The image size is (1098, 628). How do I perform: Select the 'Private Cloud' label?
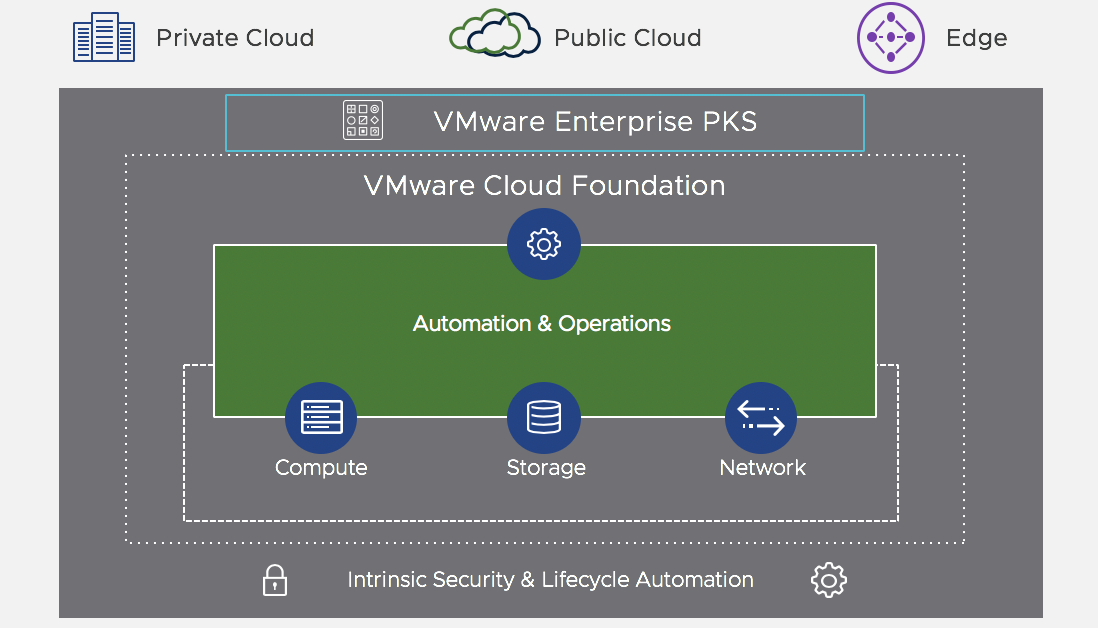point(235,38)
